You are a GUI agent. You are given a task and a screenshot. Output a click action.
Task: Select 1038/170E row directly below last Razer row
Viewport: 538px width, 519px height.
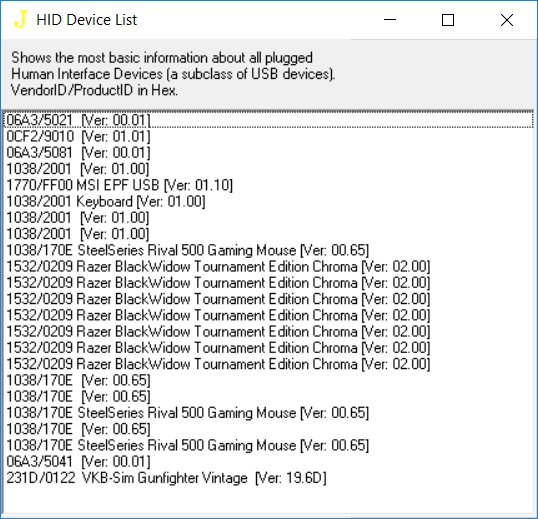[269, 380]
